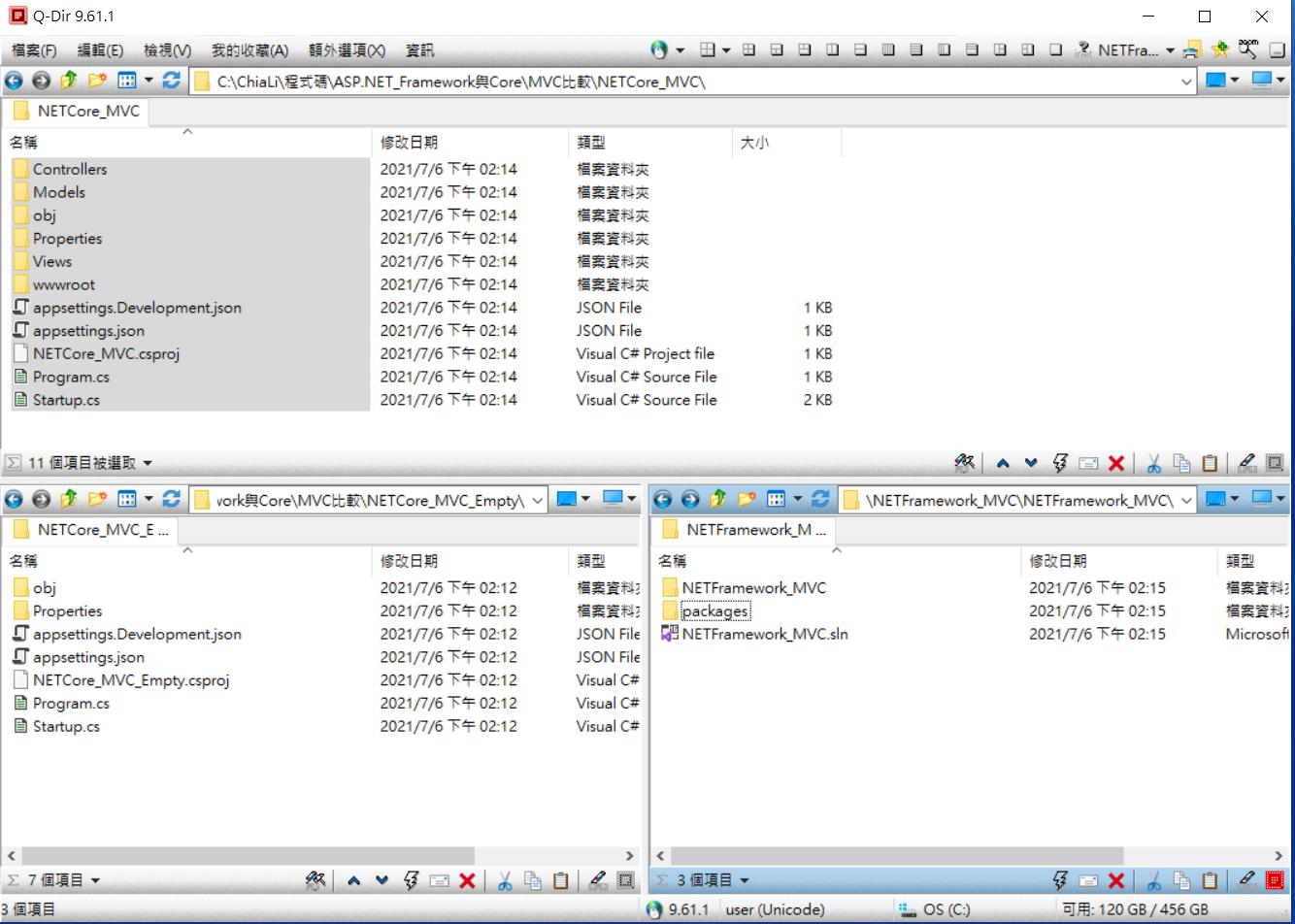
Task: Click the back arrow in the bottom-right pane
Action: pos(663,499)
